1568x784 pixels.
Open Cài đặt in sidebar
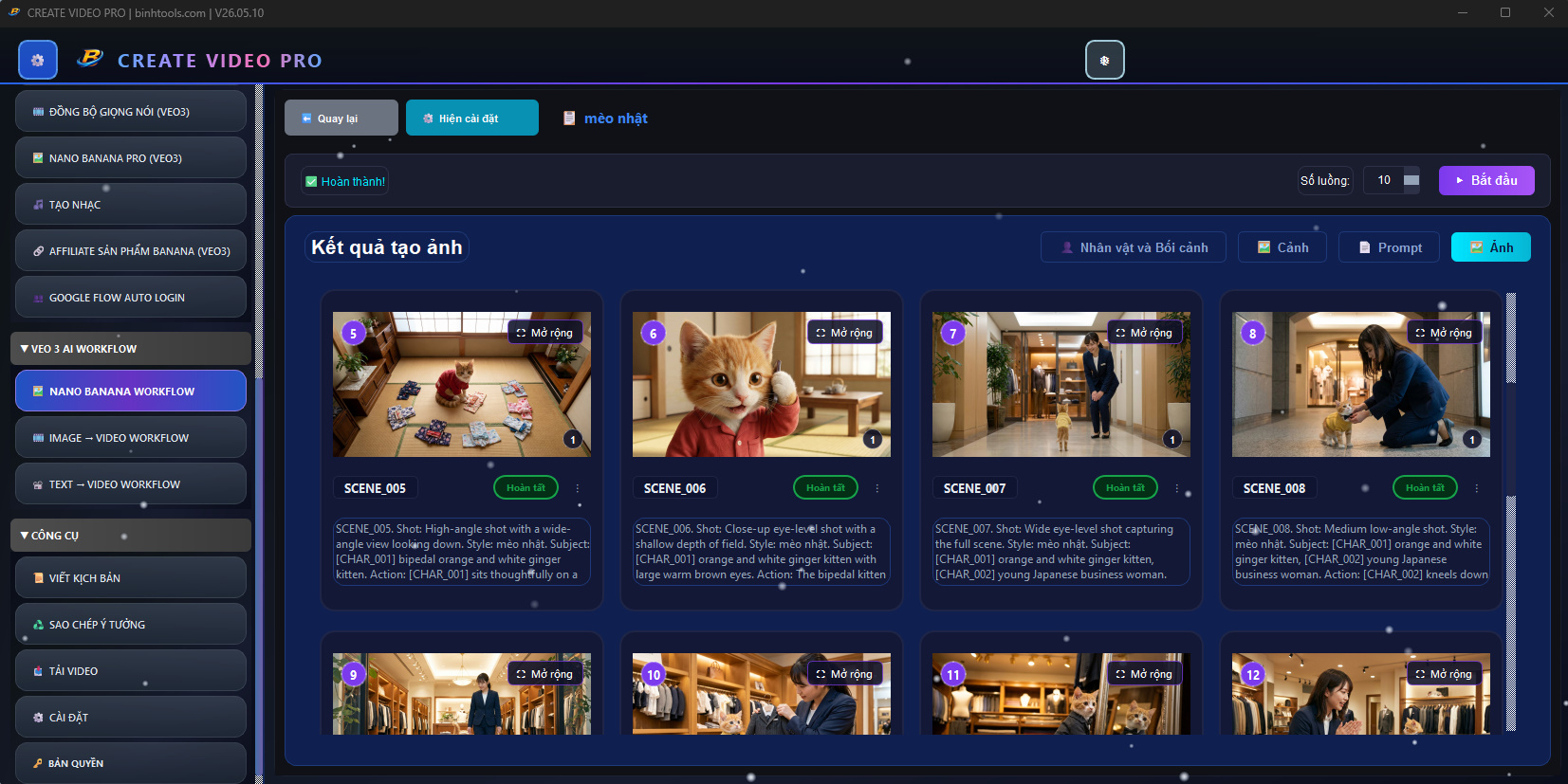(131, 718)
